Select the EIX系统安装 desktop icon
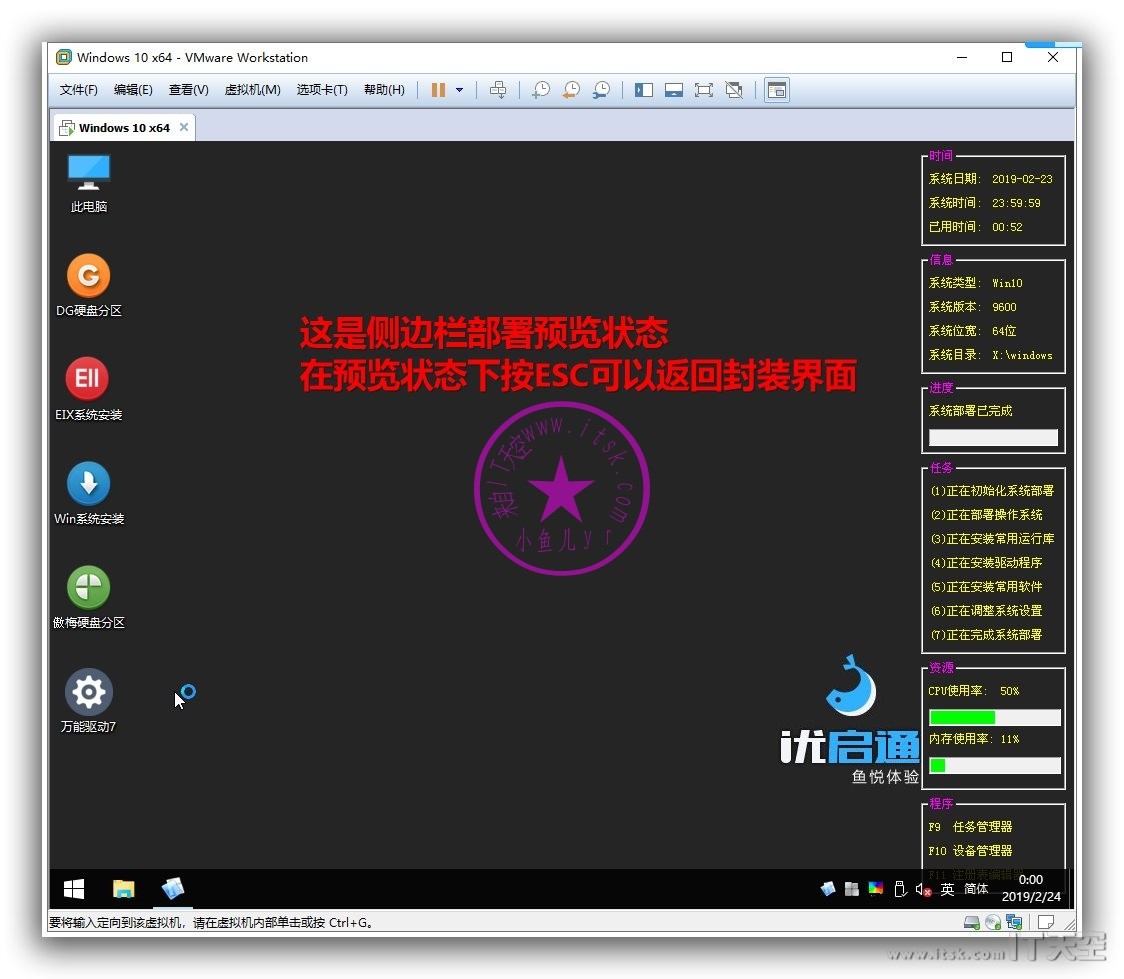Viewport: 1124px width, 979px height. point(88,391)
